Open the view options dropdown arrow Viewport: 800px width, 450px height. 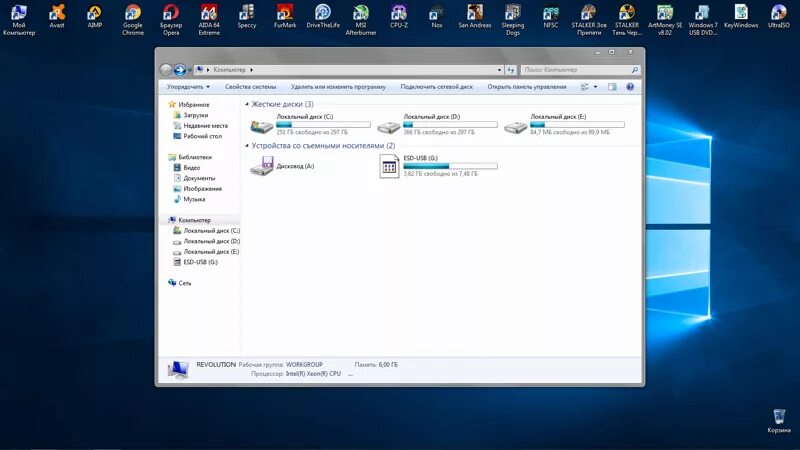pyautogui.click(x=595, y=87)
